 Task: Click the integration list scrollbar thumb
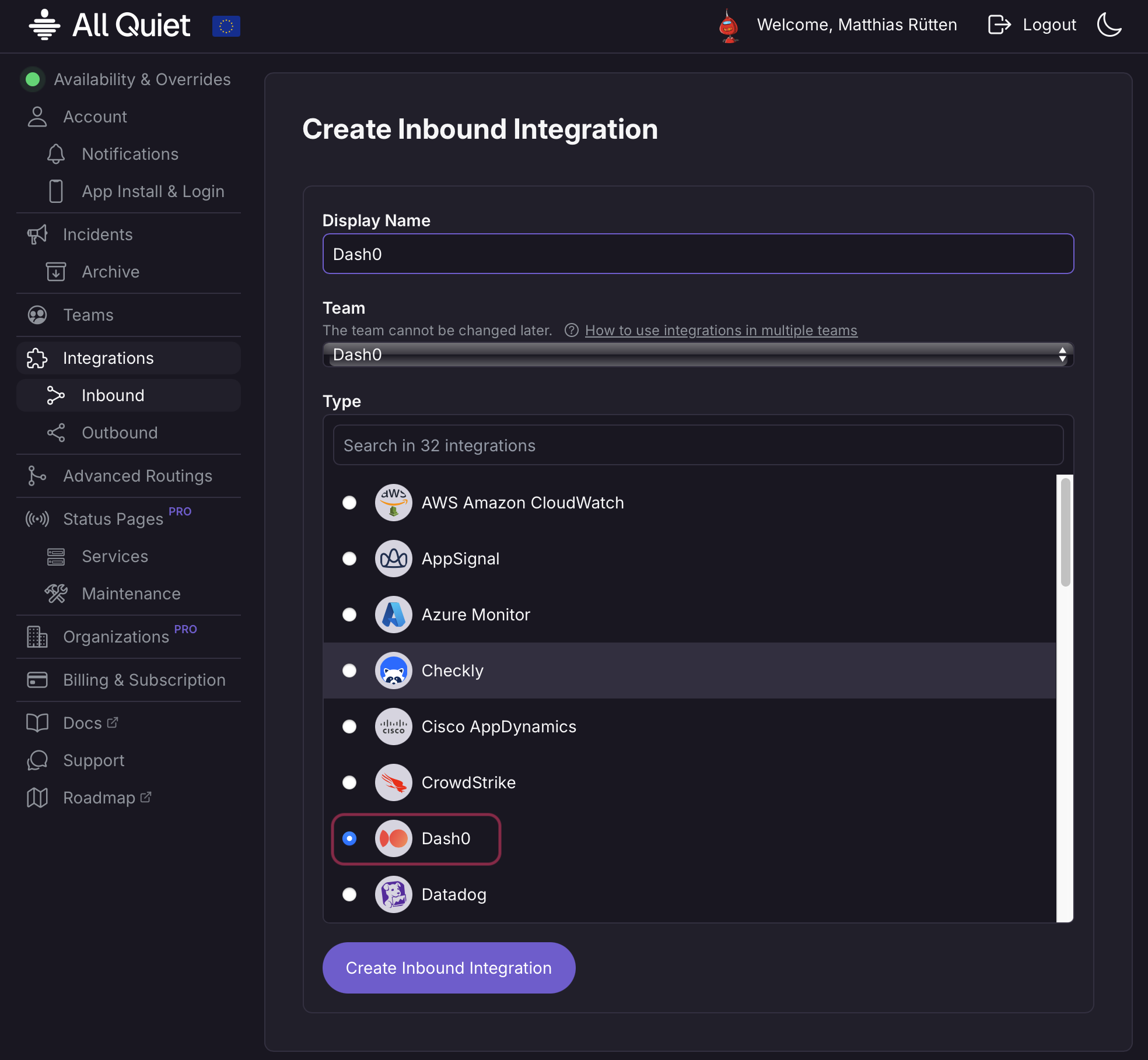[1065, 532]
